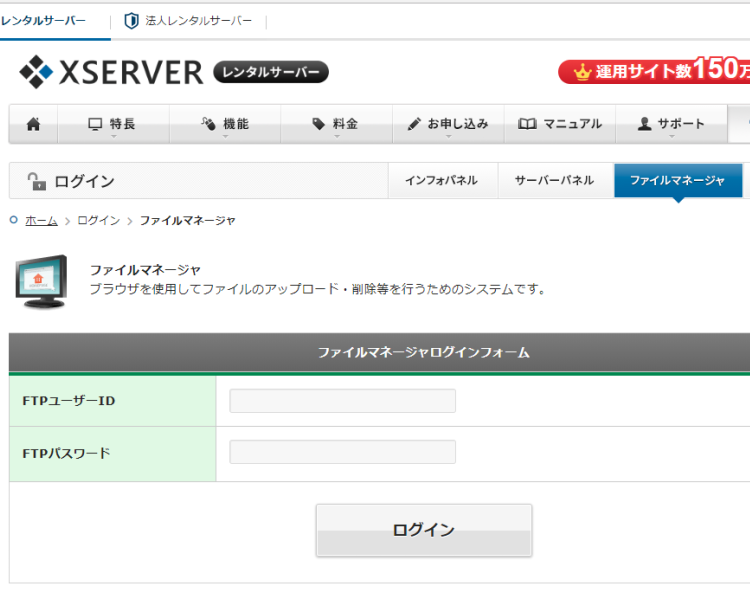Screen dimensions: 750x600
Task: Focus the FTPユーザーID input field
Action: 342,401
